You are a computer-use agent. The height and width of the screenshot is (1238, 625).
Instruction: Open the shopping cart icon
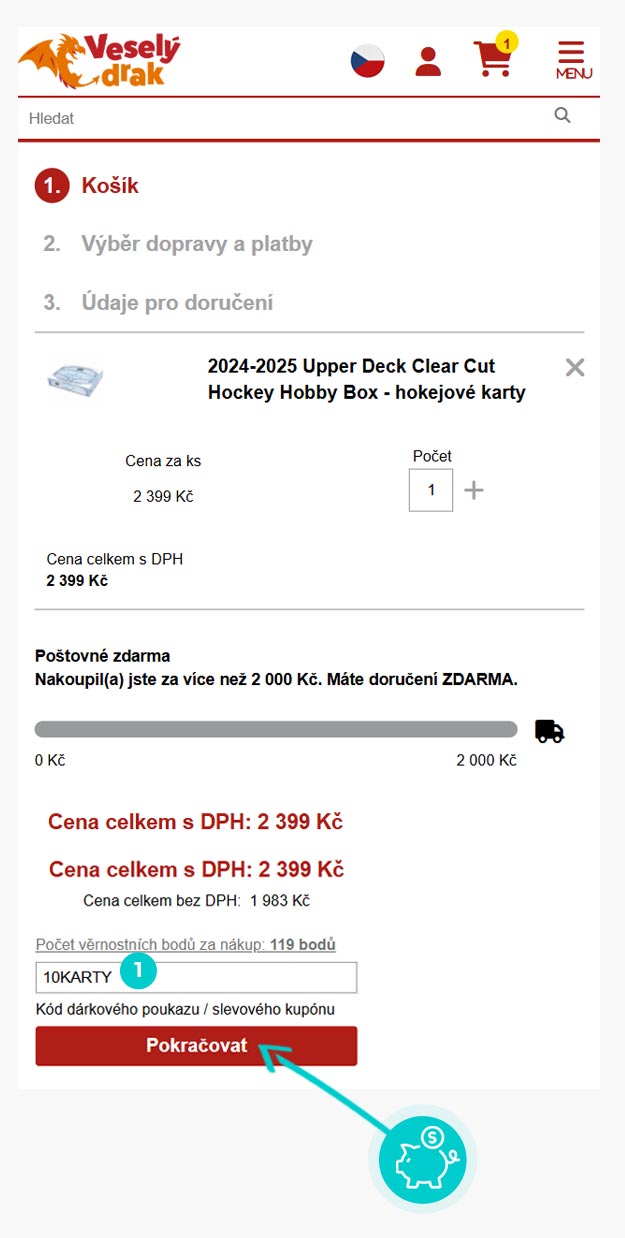493,60
